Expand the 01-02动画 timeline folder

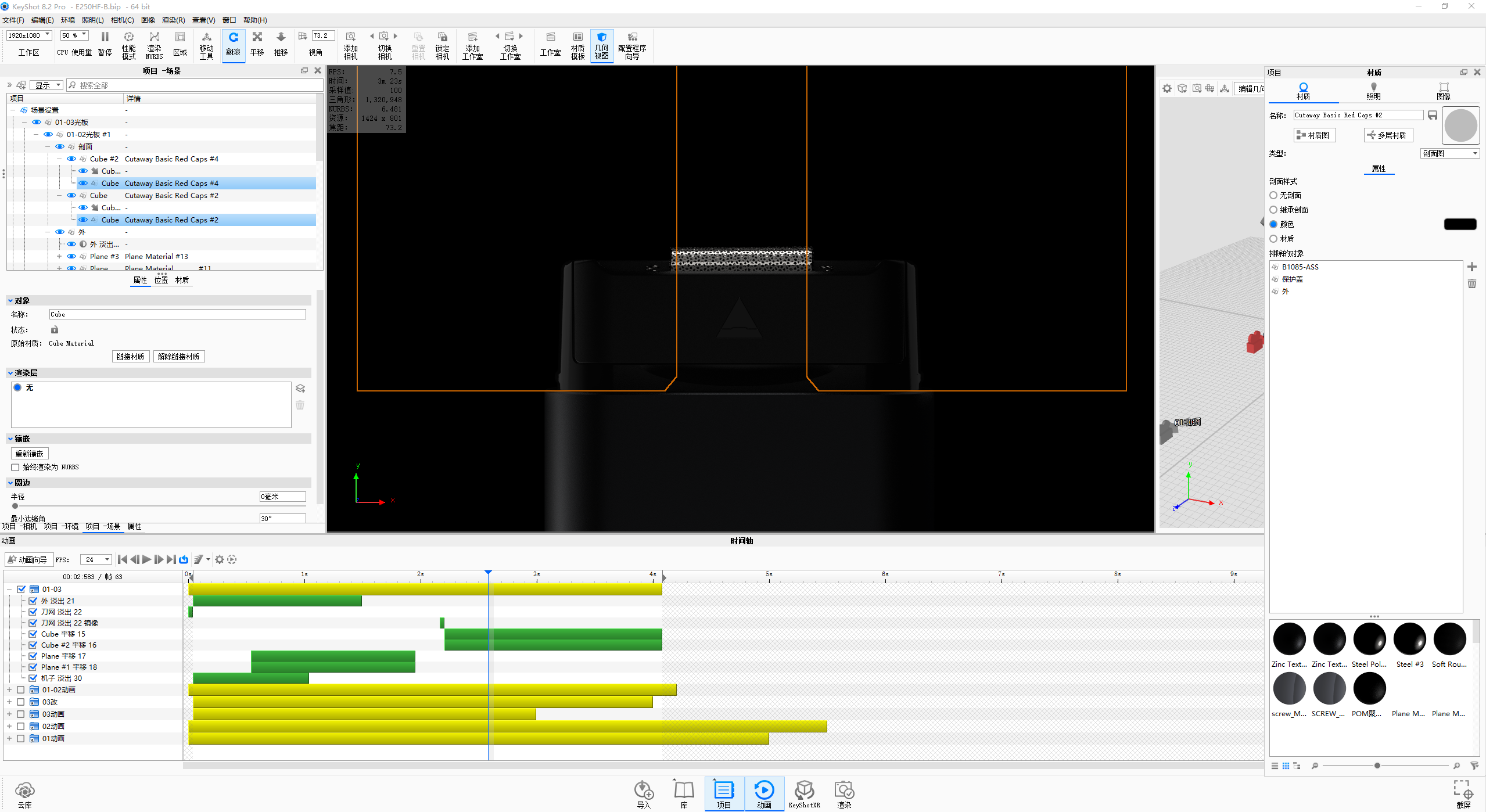tap(9, 690)
